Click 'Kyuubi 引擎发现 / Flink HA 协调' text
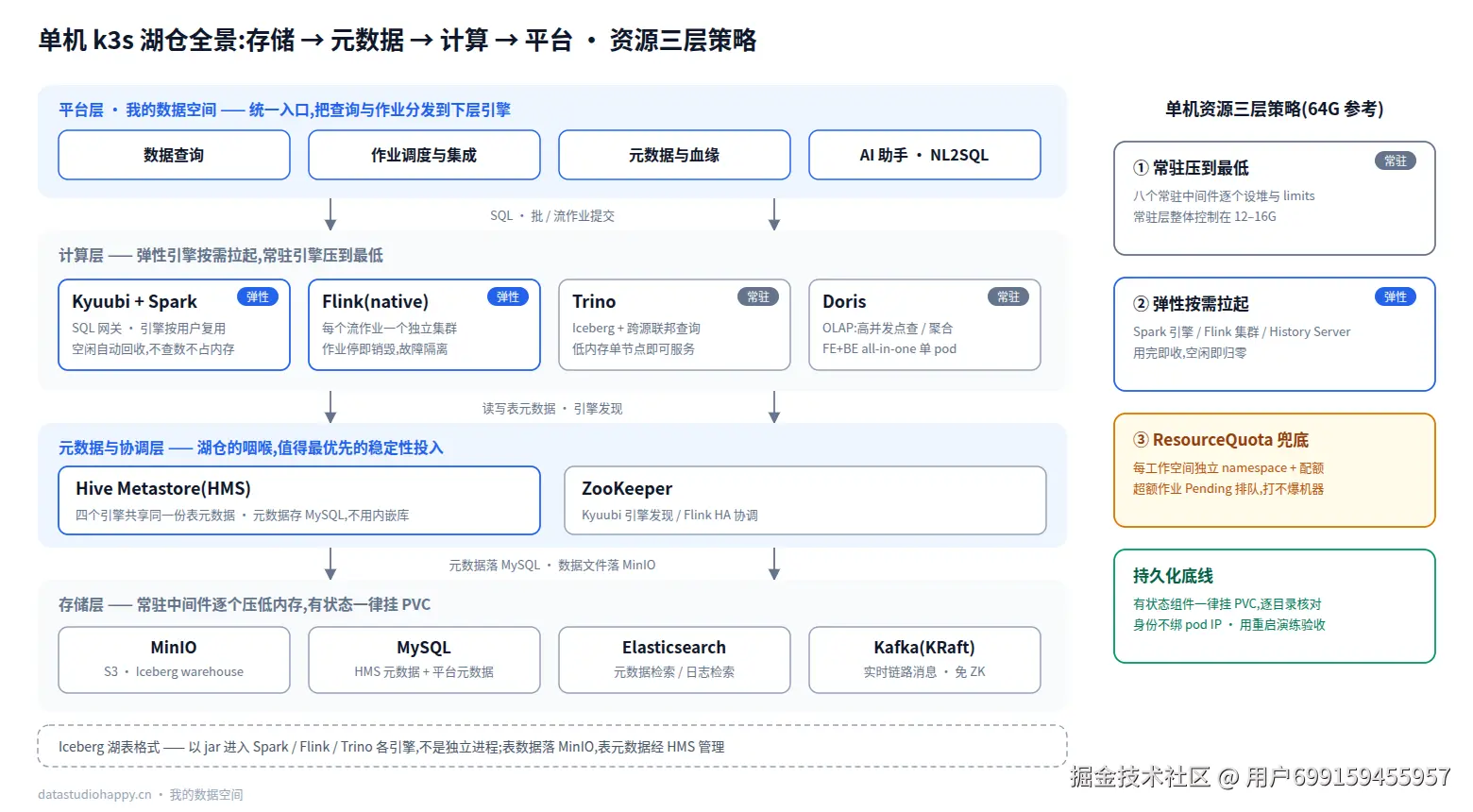Viewport: 1473px width, 812px height. pos(669,516)
